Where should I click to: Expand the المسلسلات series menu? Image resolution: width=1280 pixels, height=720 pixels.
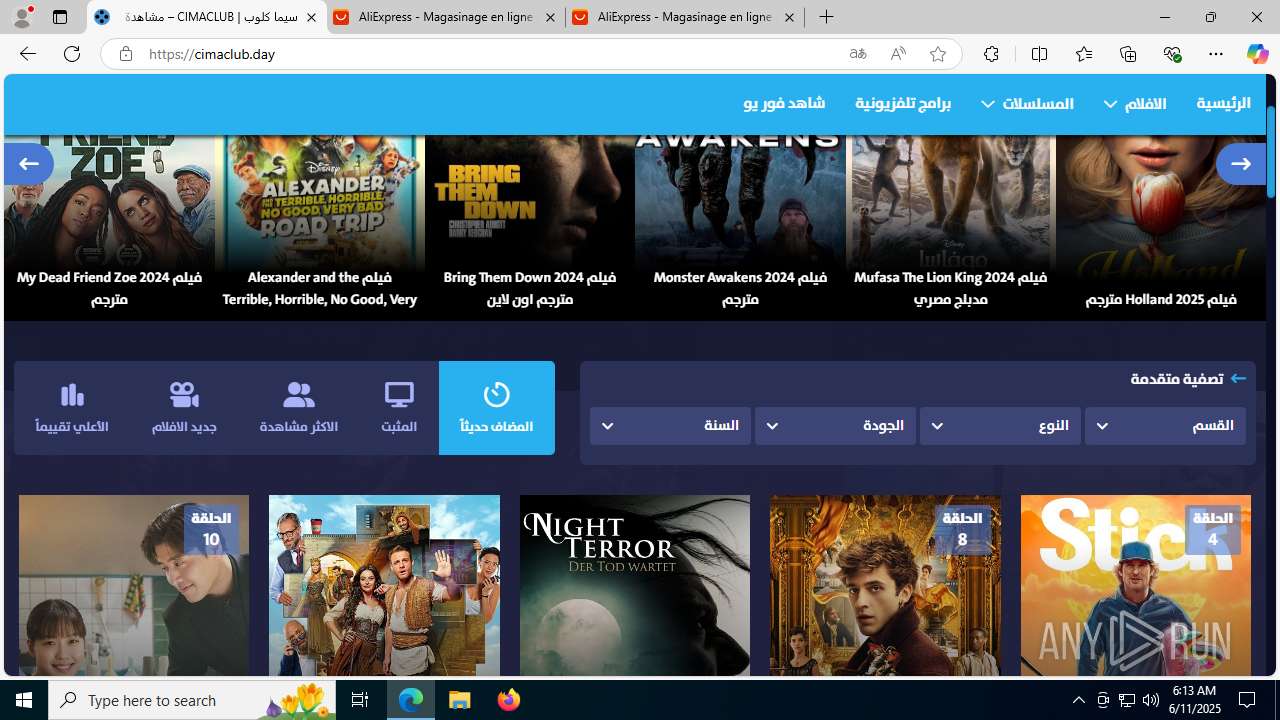[1027, 104]
